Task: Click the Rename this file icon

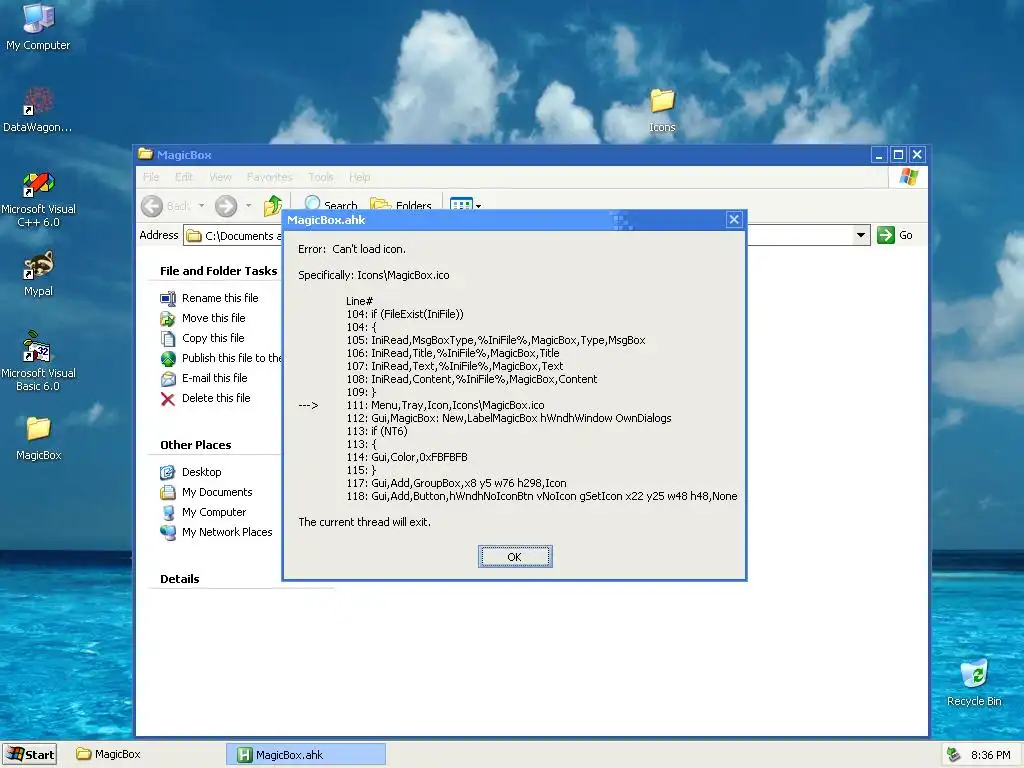Action: click(168, 298)
